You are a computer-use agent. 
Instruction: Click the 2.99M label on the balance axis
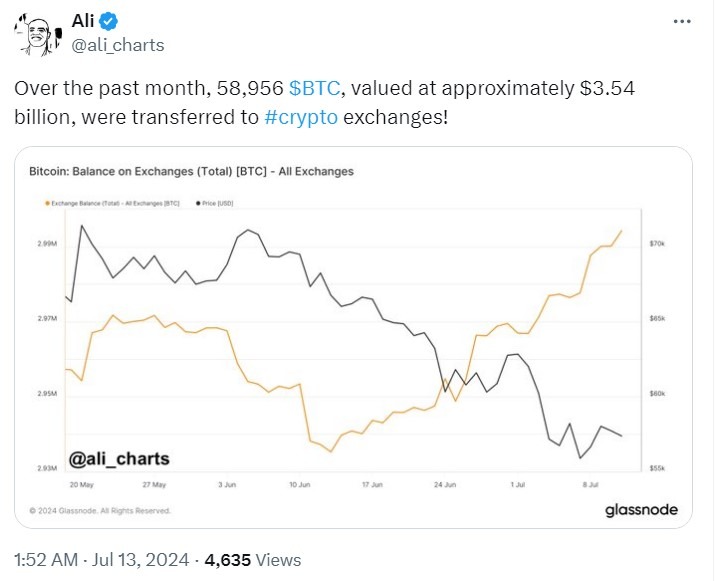point(48,243)
